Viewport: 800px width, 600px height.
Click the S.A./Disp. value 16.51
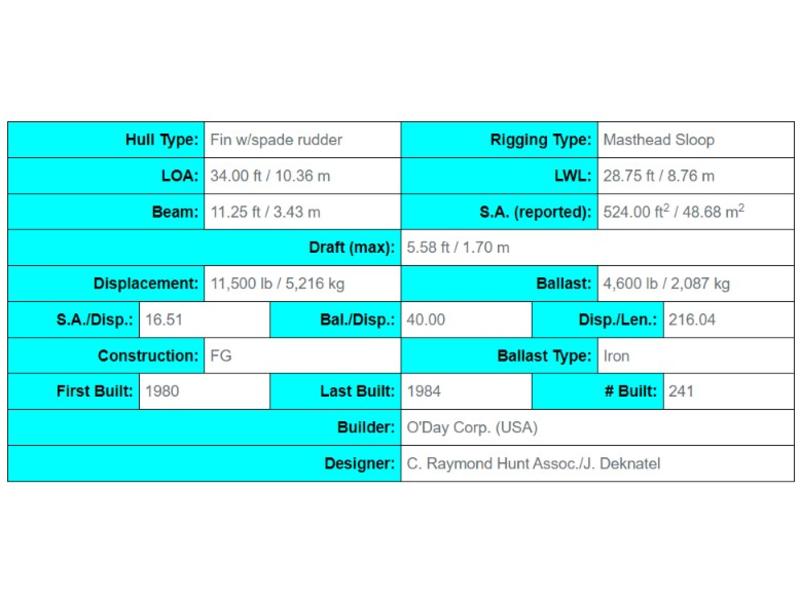pos(164,320)
